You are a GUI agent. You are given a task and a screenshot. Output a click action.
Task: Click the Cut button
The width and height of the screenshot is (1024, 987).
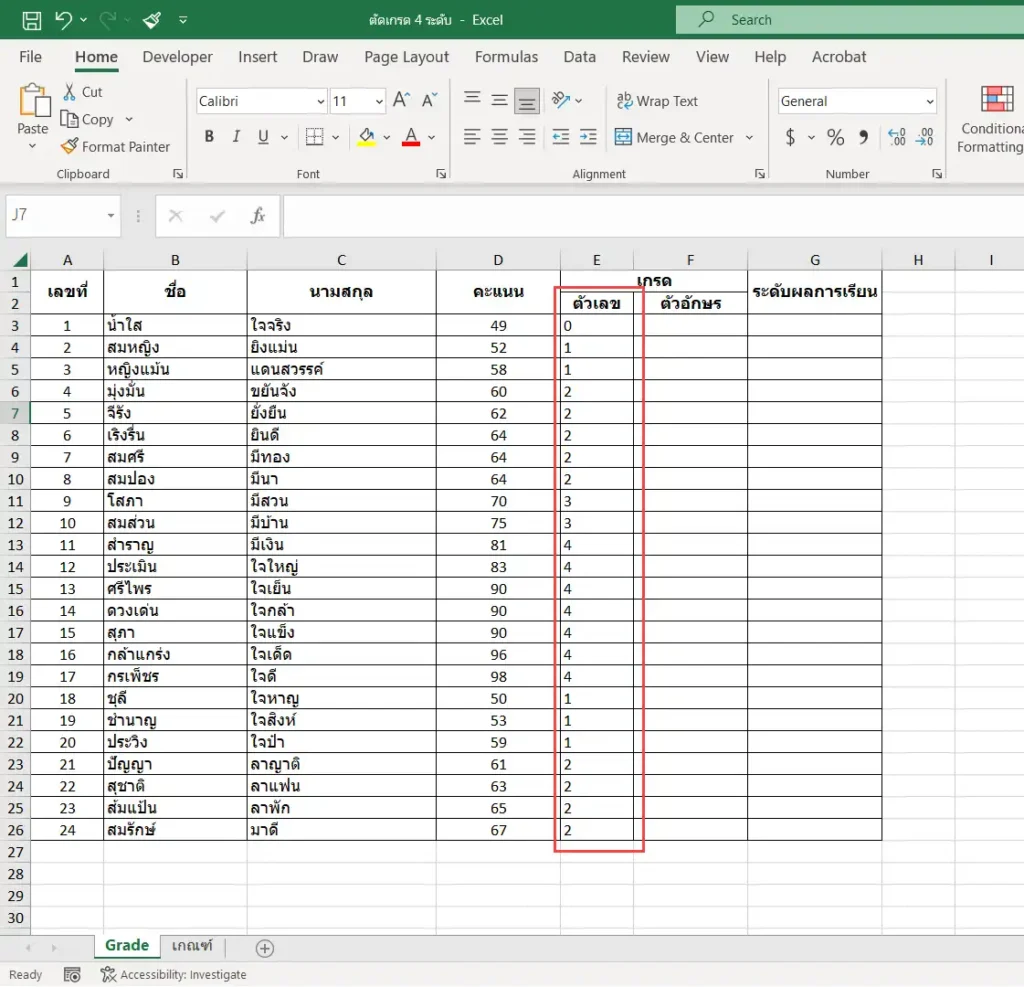83,92
